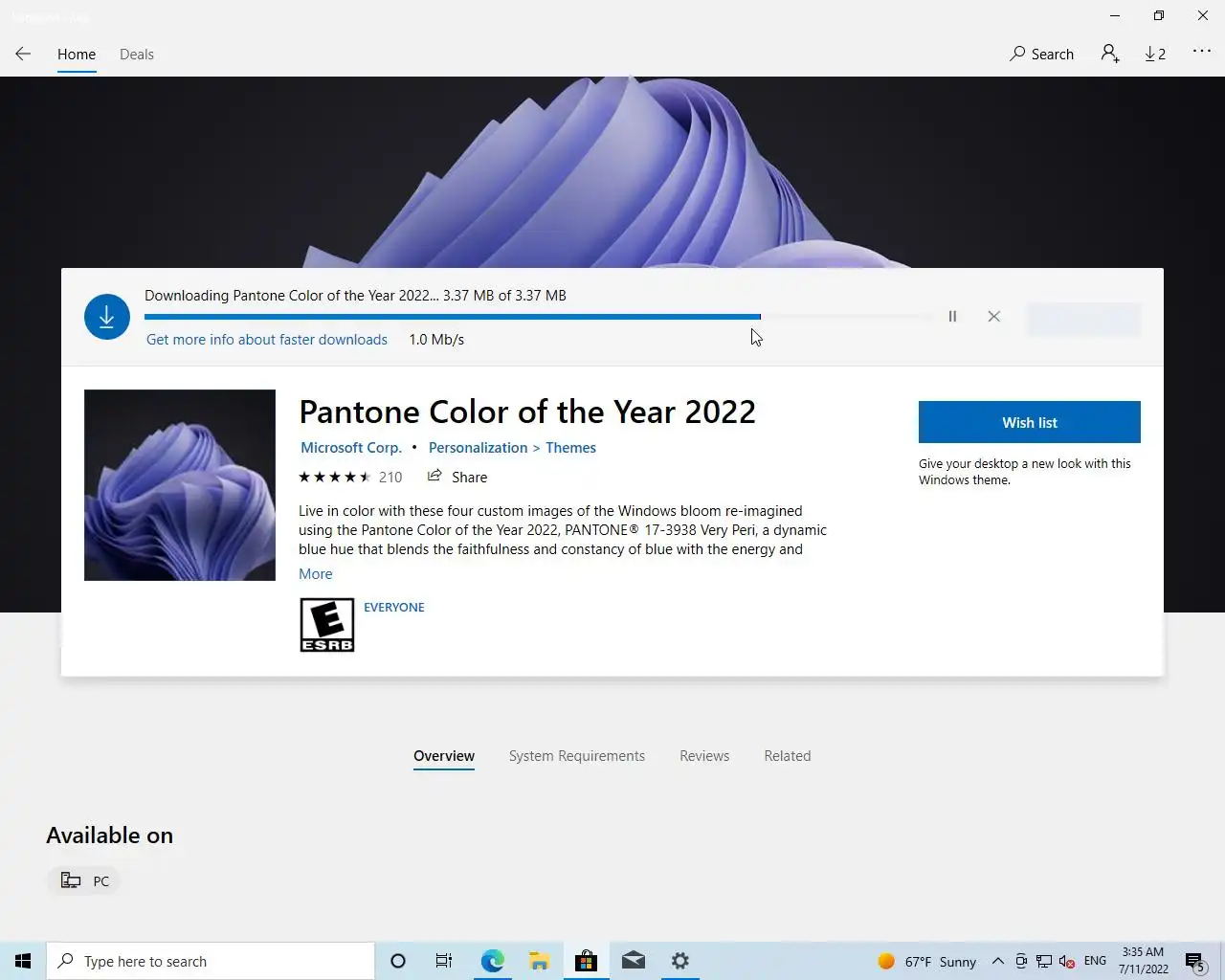Minimize the Microsoft Store window

[1114, 15]
